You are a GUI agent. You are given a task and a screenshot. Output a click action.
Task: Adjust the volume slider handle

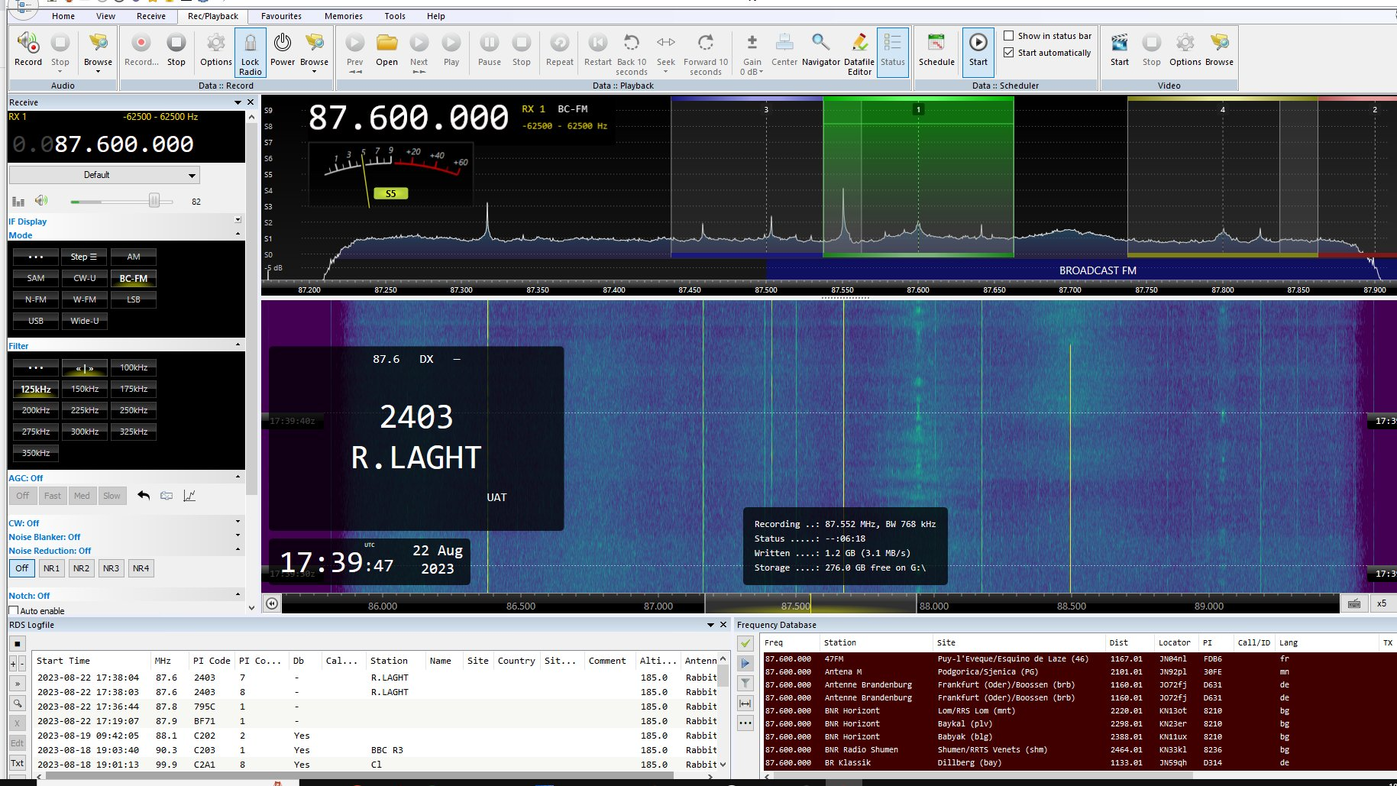(x=154, y=201)
